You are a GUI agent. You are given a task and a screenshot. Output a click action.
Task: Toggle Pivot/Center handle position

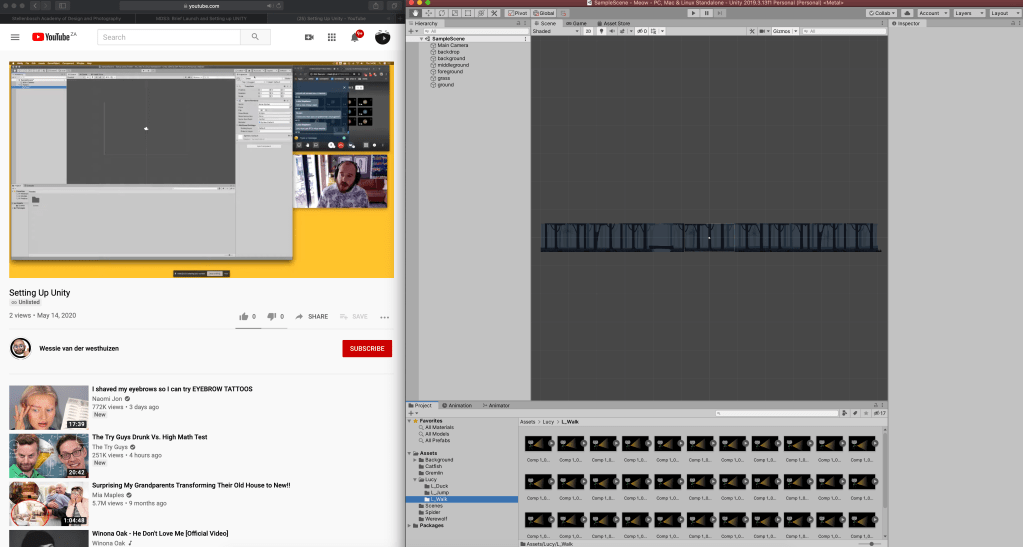pyautogui.click(x=517, y=13)
